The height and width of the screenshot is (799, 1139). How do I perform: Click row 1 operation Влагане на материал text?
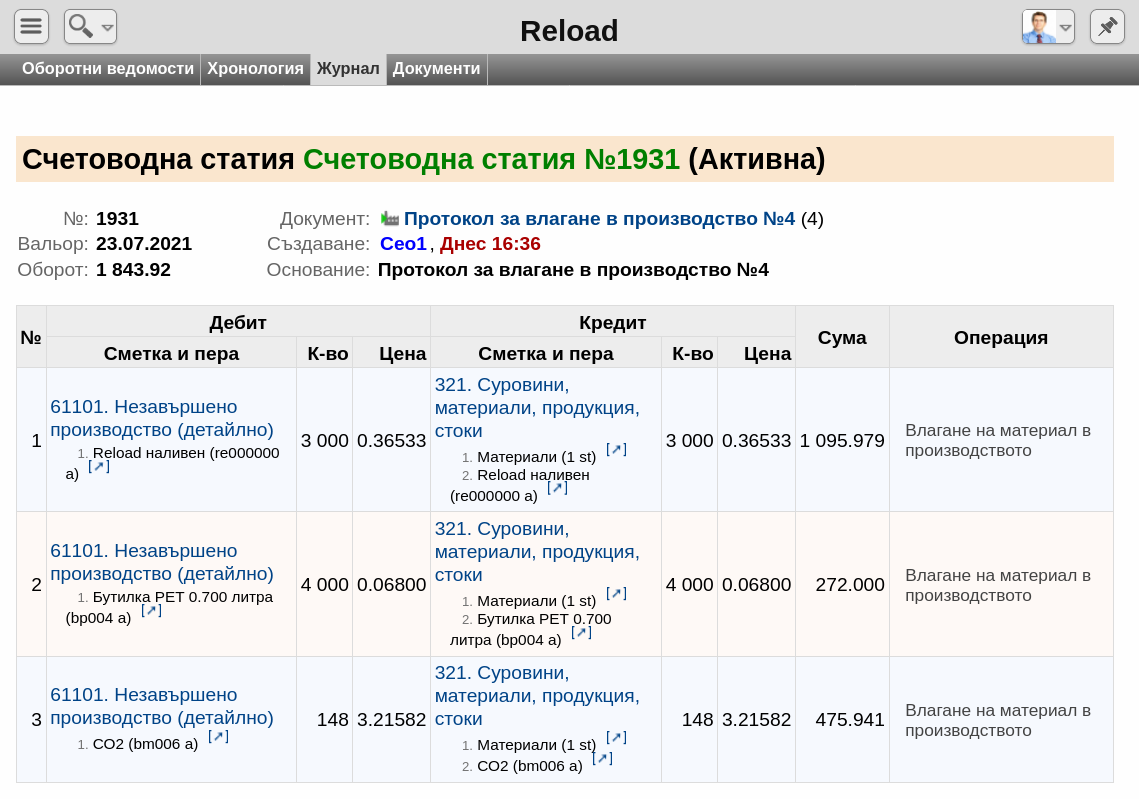click(x=998, y=440)
